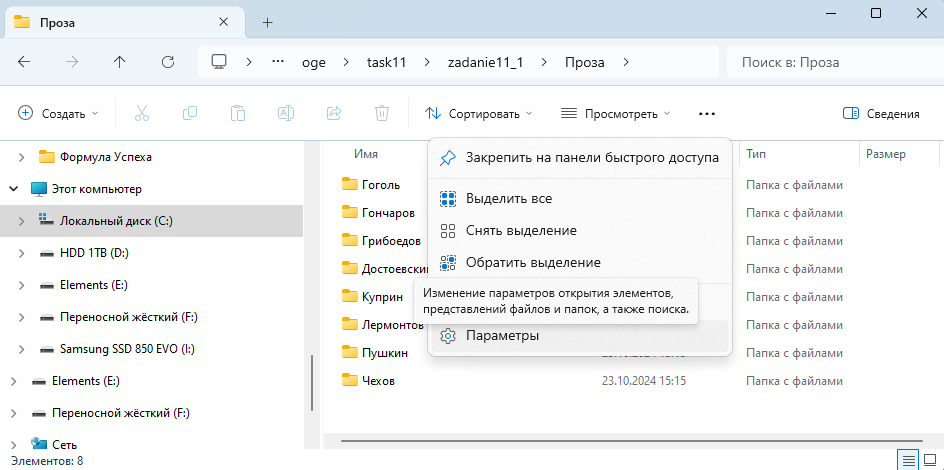Image resolution: width=944 pixels, height=470 pixels.
Task: Open Параметры from the menu
Action: point(580,336)
